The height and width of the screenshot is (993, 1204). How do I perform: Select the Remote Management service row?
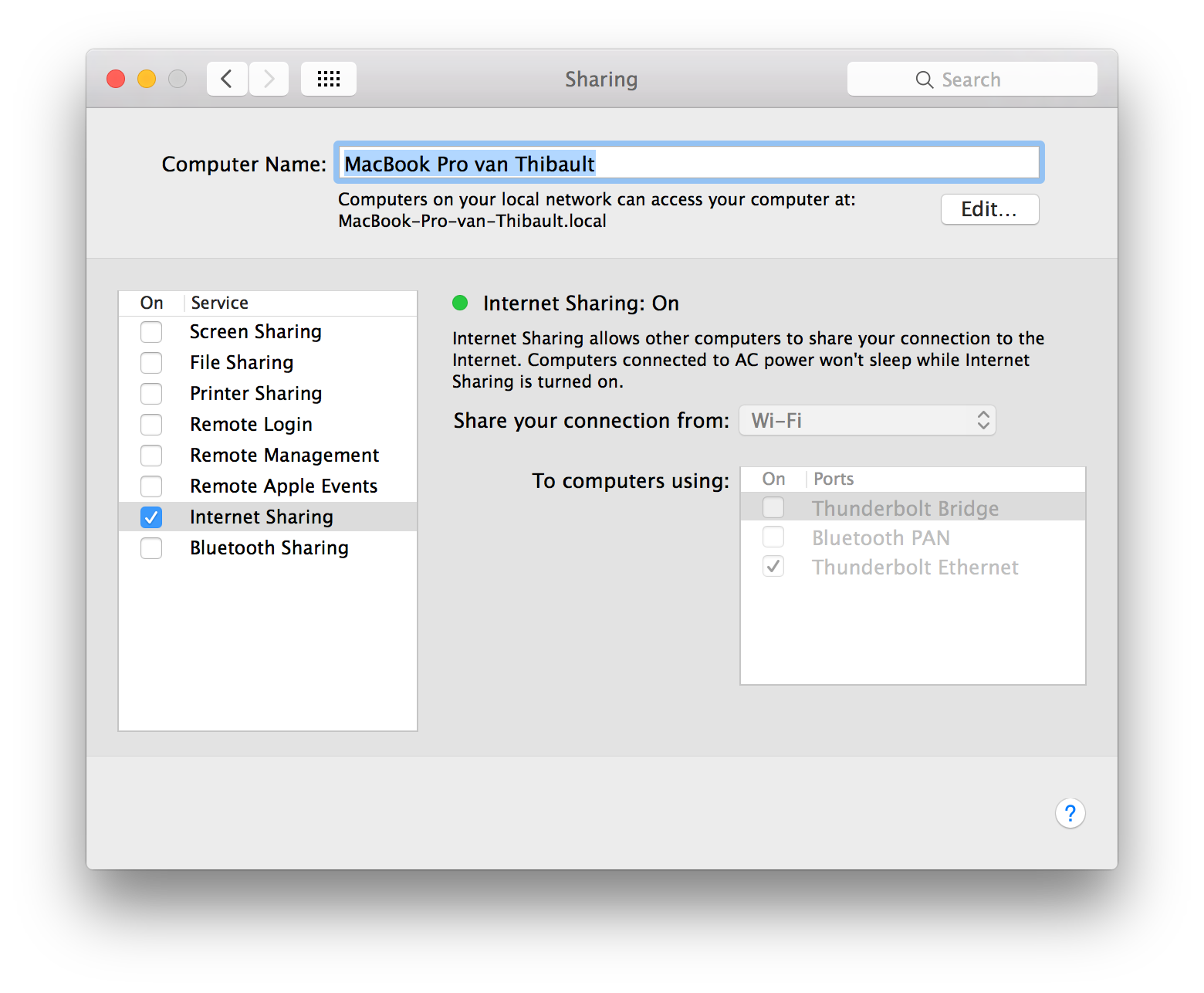click(268, 456)
